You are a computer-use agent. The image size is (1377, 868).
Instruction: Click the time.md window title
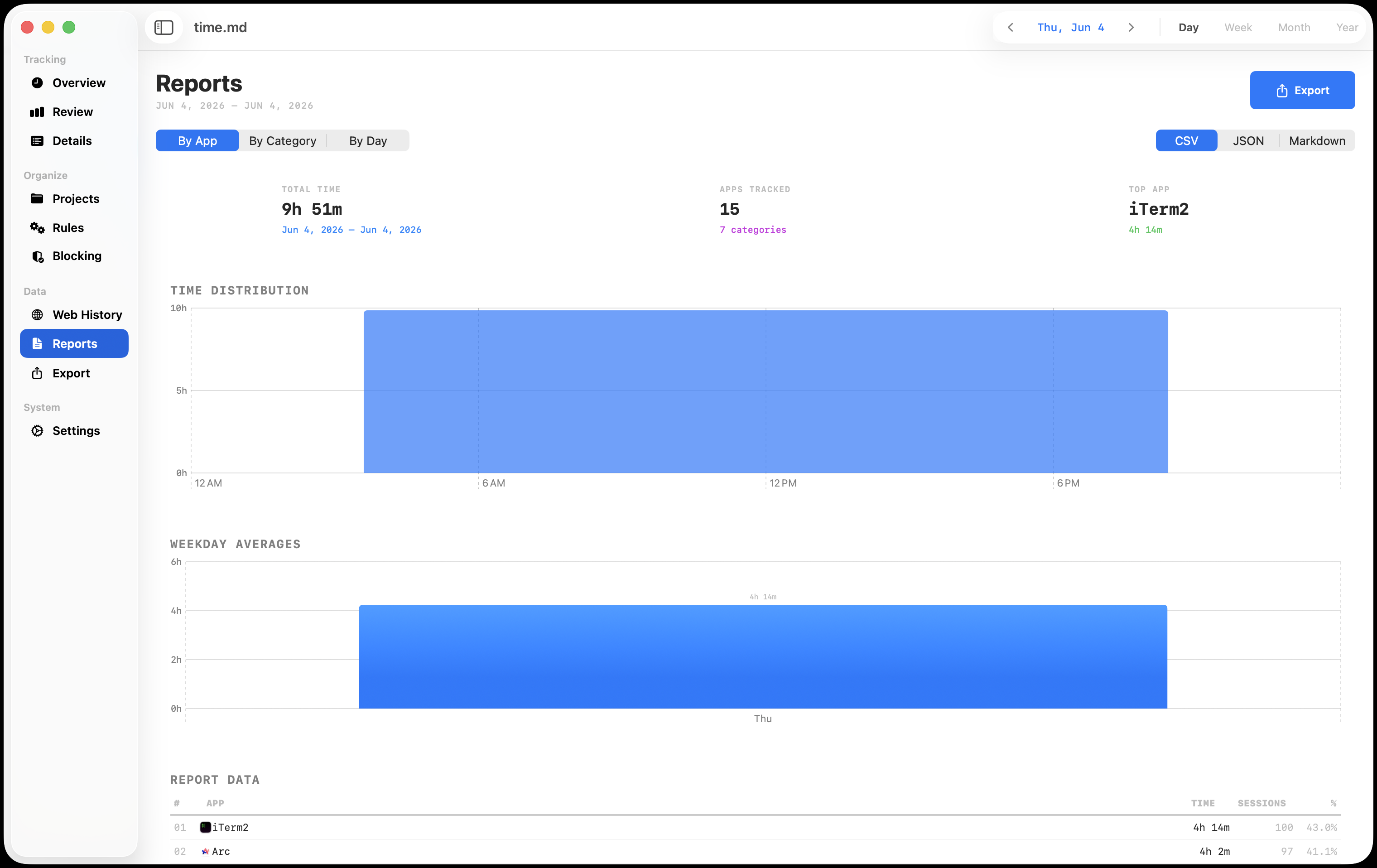(220, 28)
